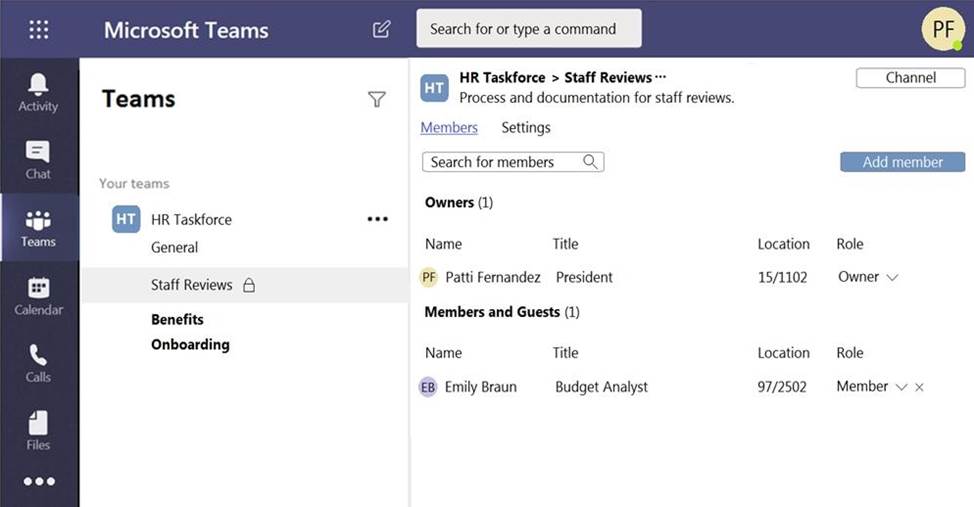Show more apps via sidebar ellipsis

[x=39, y=482]
